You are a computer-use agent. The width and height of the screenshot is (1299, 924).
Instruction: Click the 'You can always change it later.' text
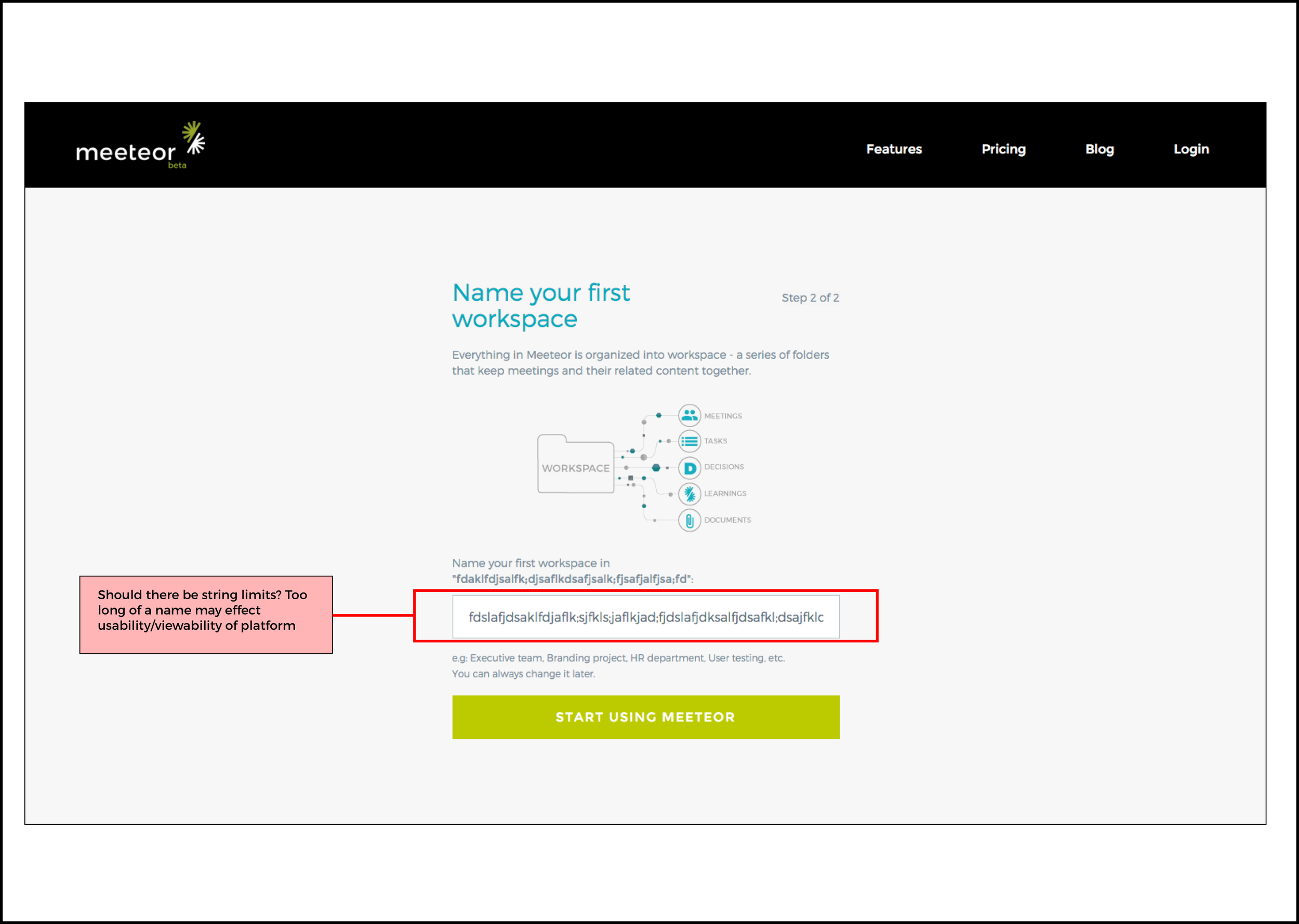point(523,674)
